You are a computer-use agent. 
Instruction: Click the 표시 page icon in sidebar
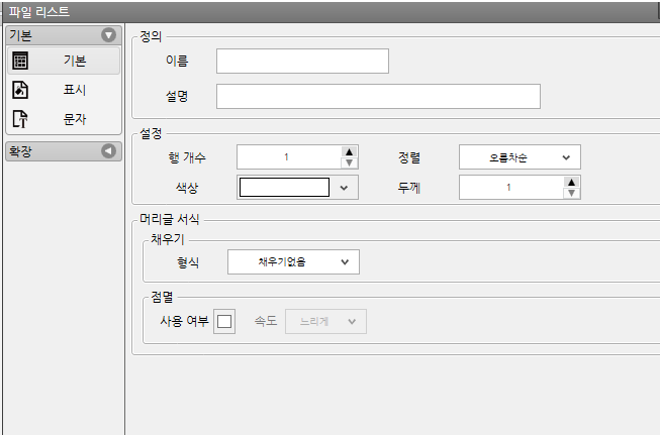tap(20, 90)
